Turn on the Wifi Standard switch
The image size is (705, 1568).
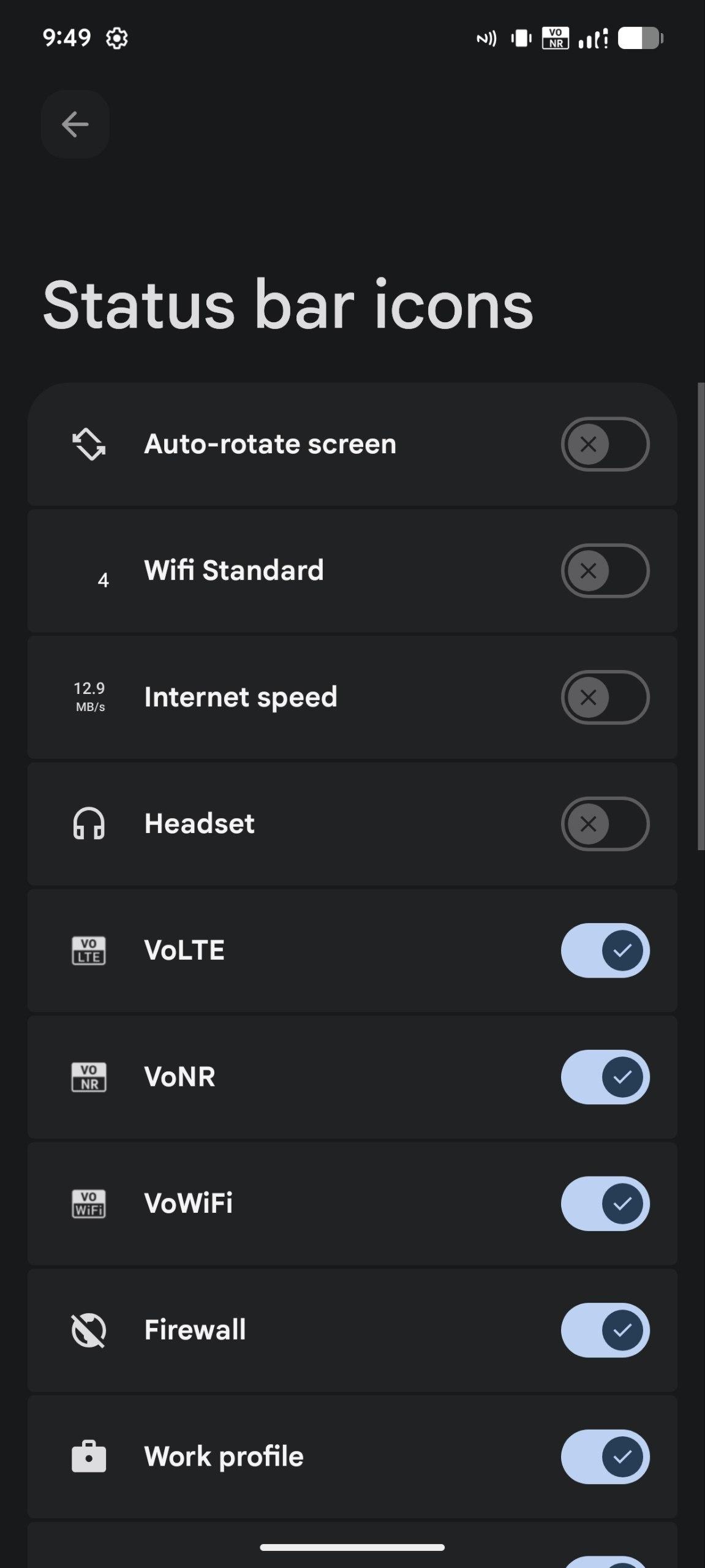coord(605,570)
